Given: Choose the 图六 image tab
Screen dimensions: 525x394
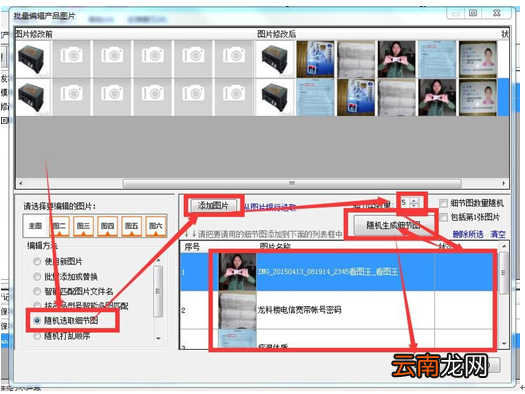Looking at the screenshot, I should tap(156, 226).
